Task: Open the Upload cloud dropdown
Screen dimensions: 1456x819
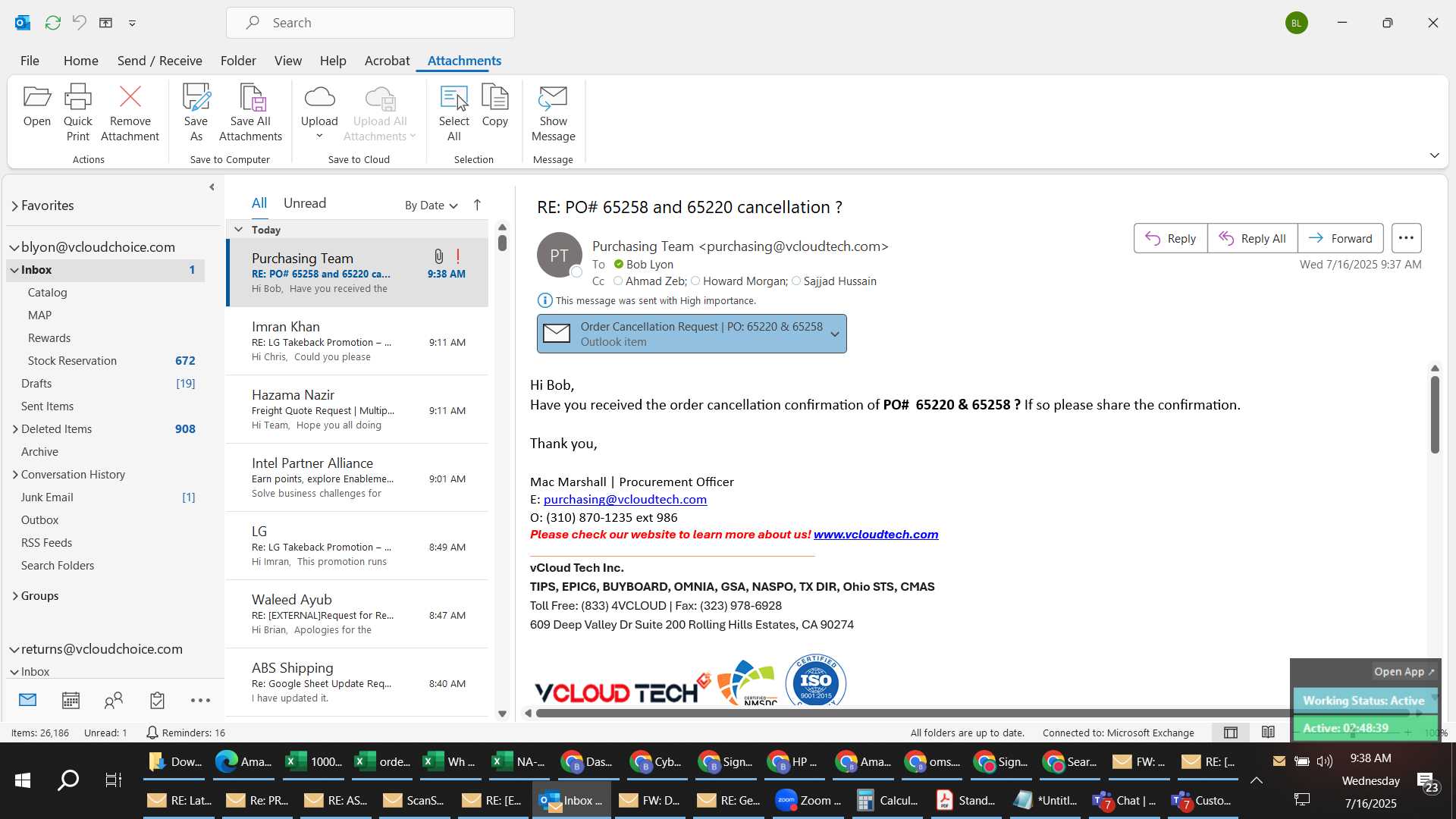Action: pos(319,113)
